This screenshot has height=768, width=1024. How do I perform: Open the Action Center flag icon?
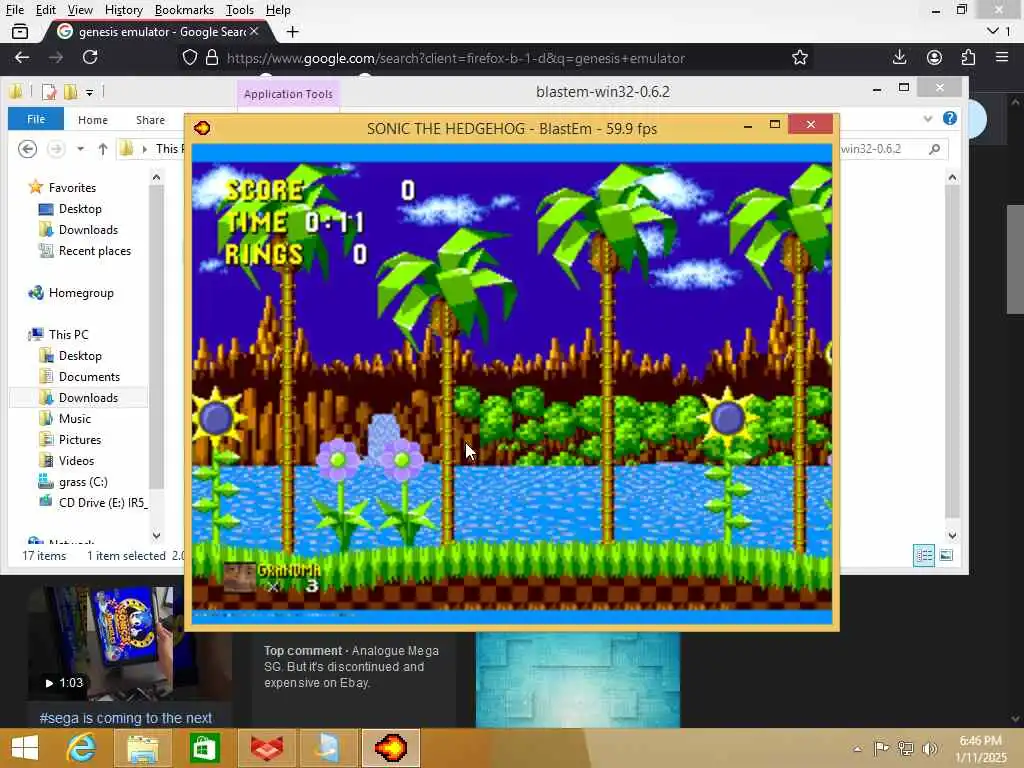pyautogui.click(x=881, y=748)
